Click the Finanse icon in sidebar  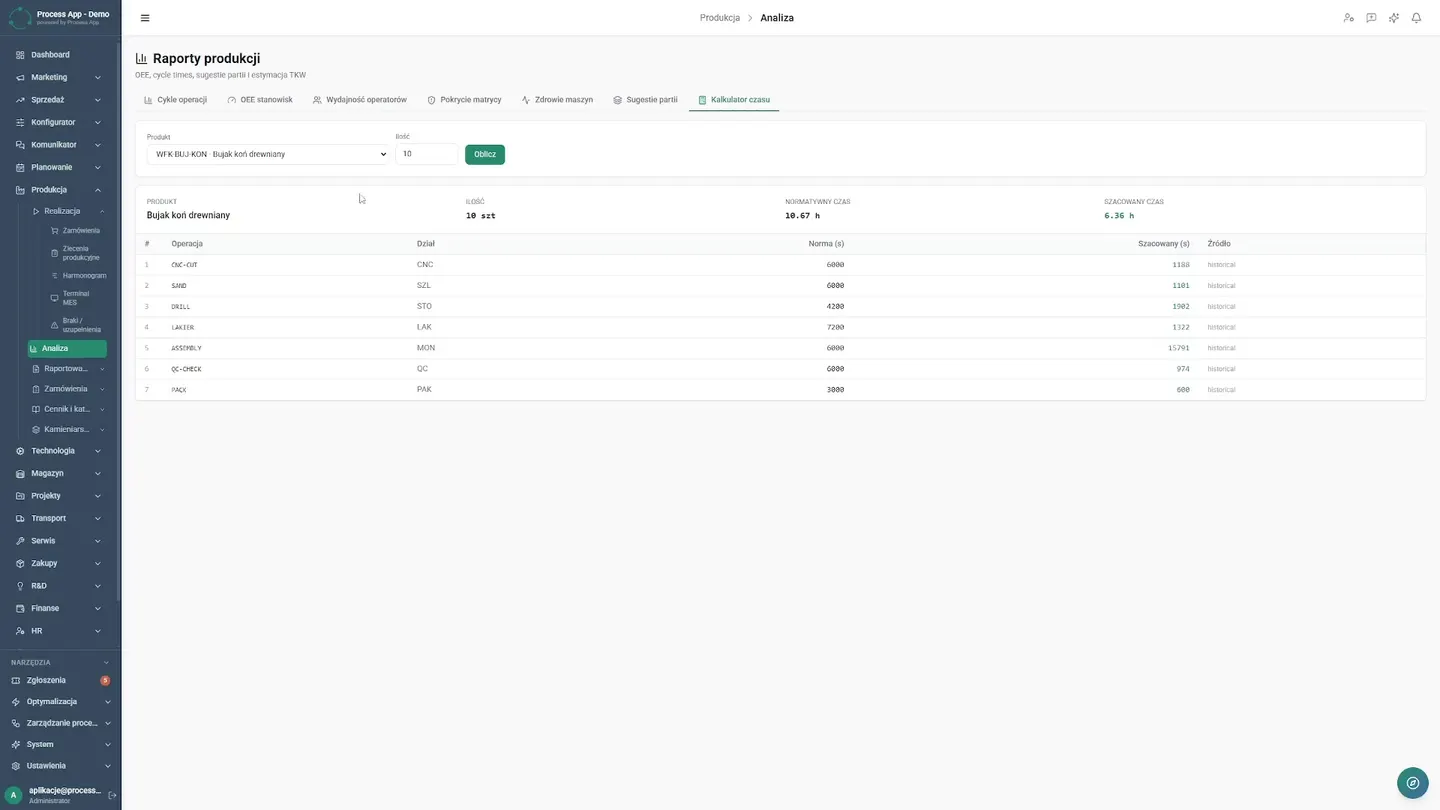pyautogui.click(x=20, y=608)
